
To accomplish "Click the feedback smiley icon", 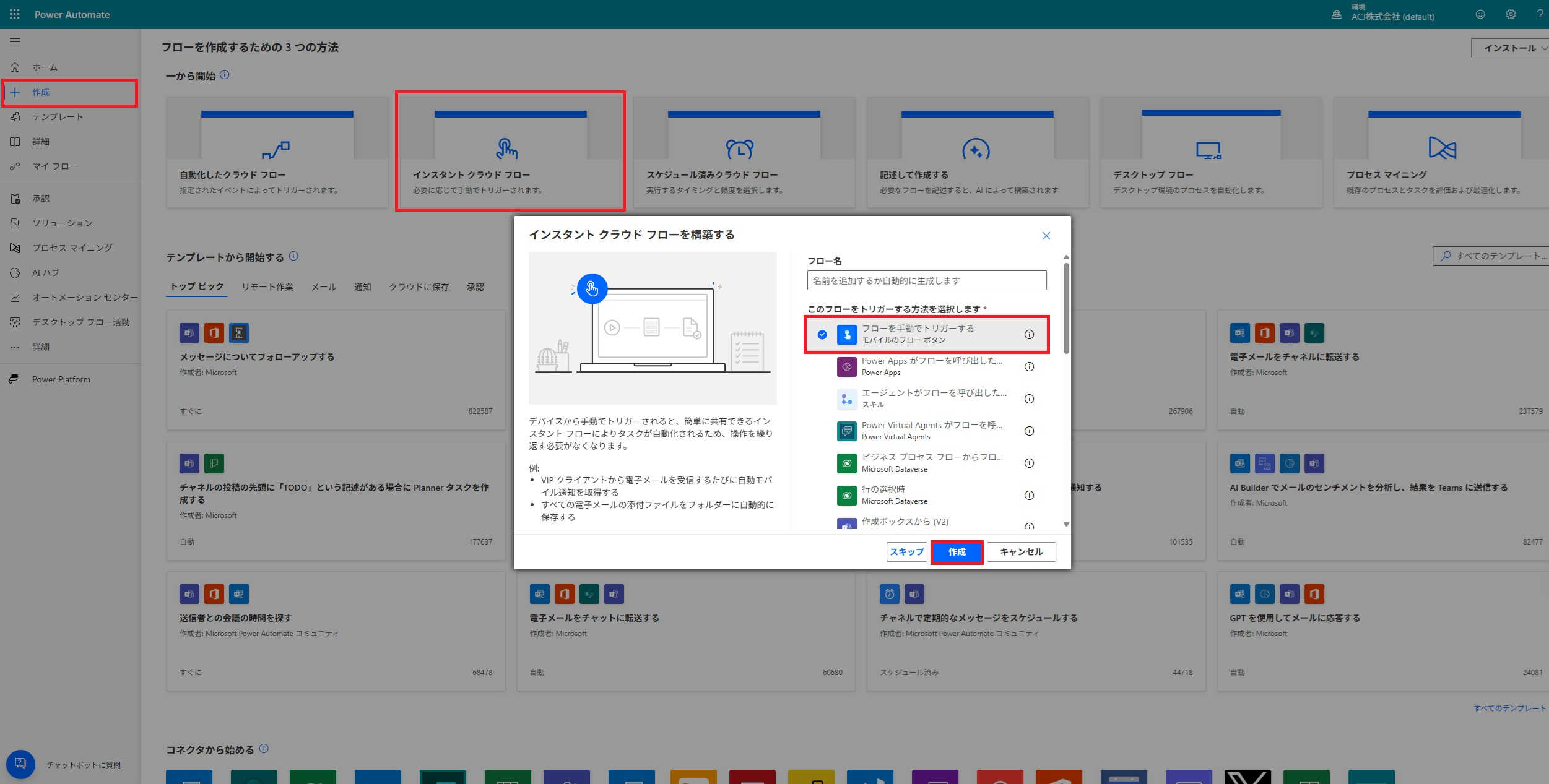I will (1480, 14).
